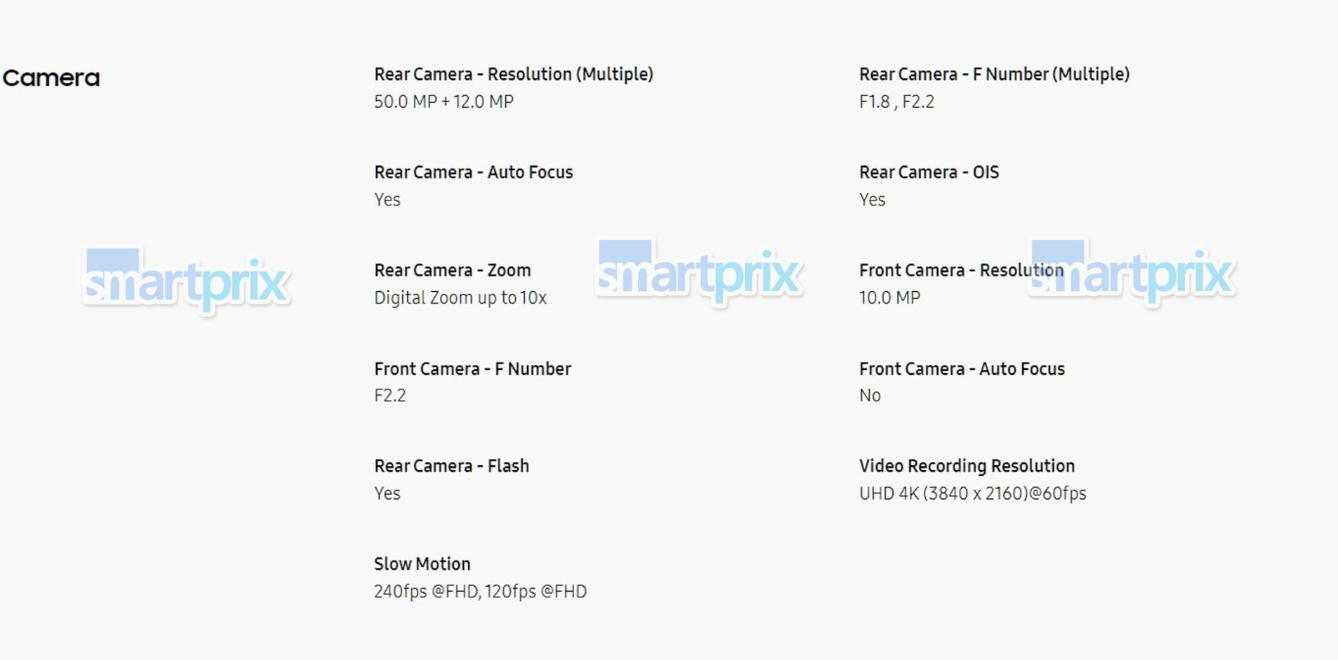Viewport: 1338px width, 660px height.
Task: Click the 50.0 MP + 12.0 MP value
Action: 443,102
